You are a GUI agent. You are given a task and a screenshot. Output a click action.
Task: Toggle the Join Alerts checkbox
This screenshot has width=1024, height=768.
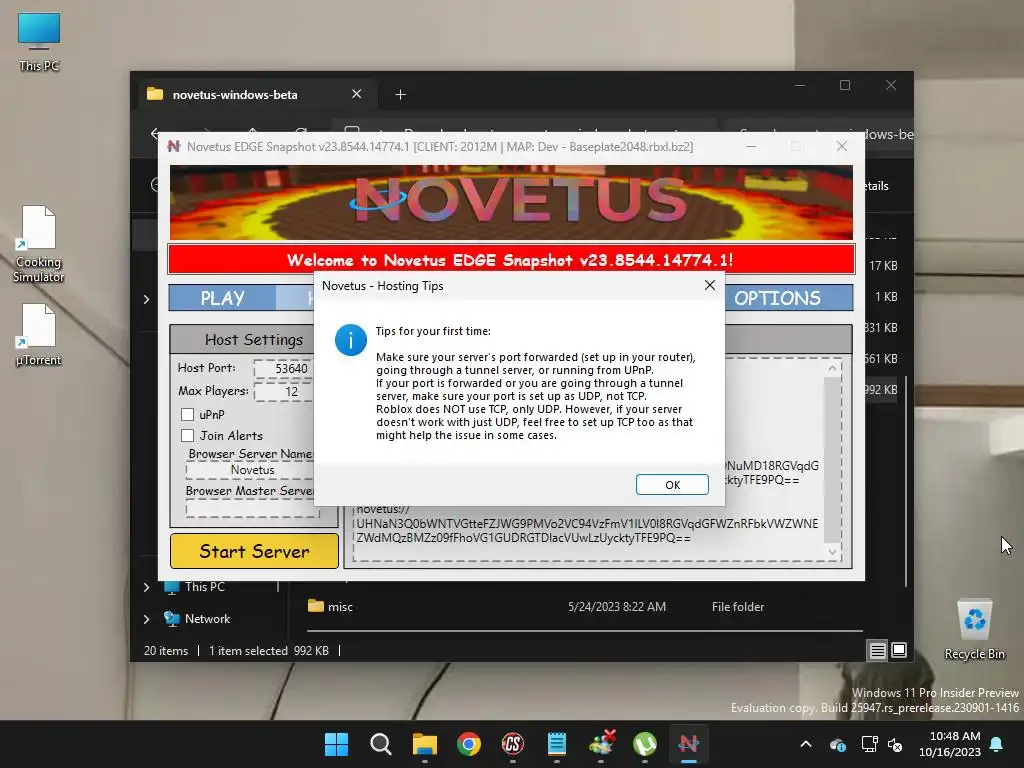(x=187, y=436)
